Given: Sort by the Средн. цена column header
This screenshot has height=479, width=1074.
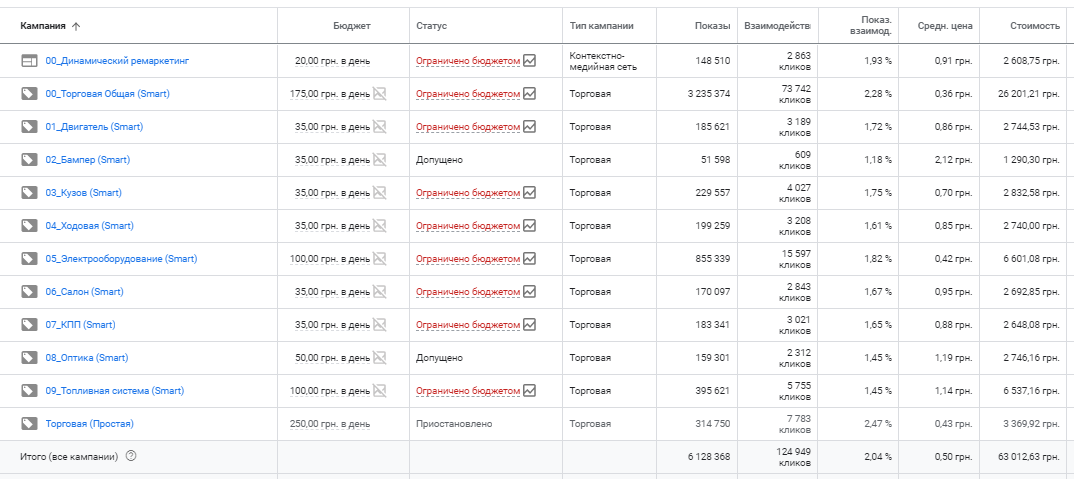Looking at the screenshot, I should coord(945,26).
